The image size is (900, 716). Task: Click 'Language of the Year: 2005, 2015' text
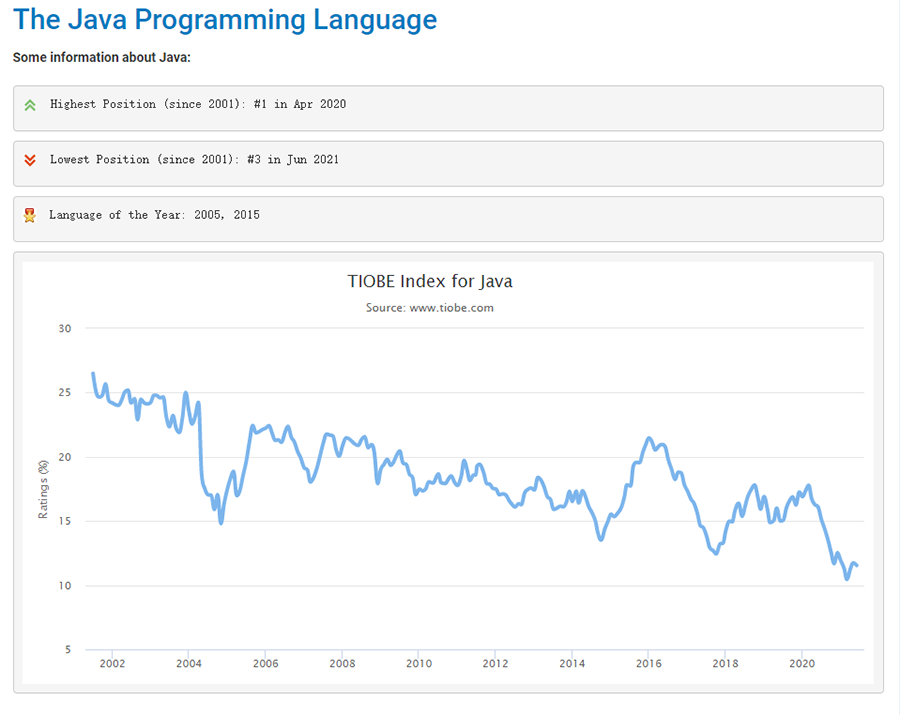pyautogui.click(x=154, y=215)
